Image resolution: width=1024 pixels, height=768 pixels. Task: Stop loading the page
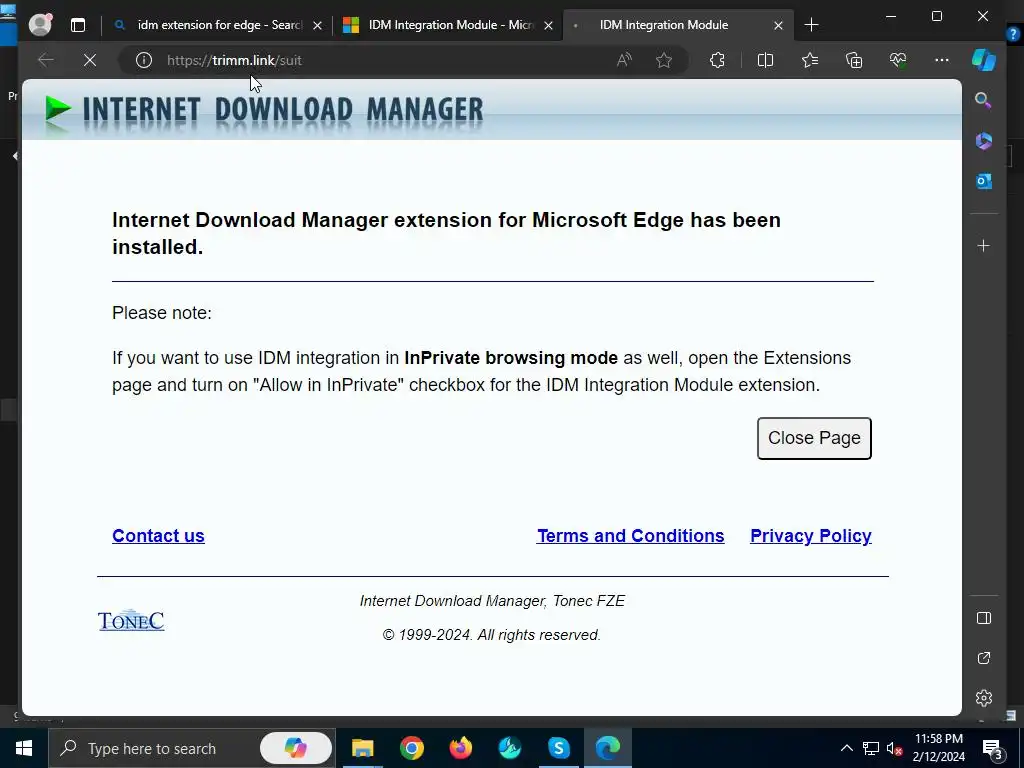(x=90, y=60)
